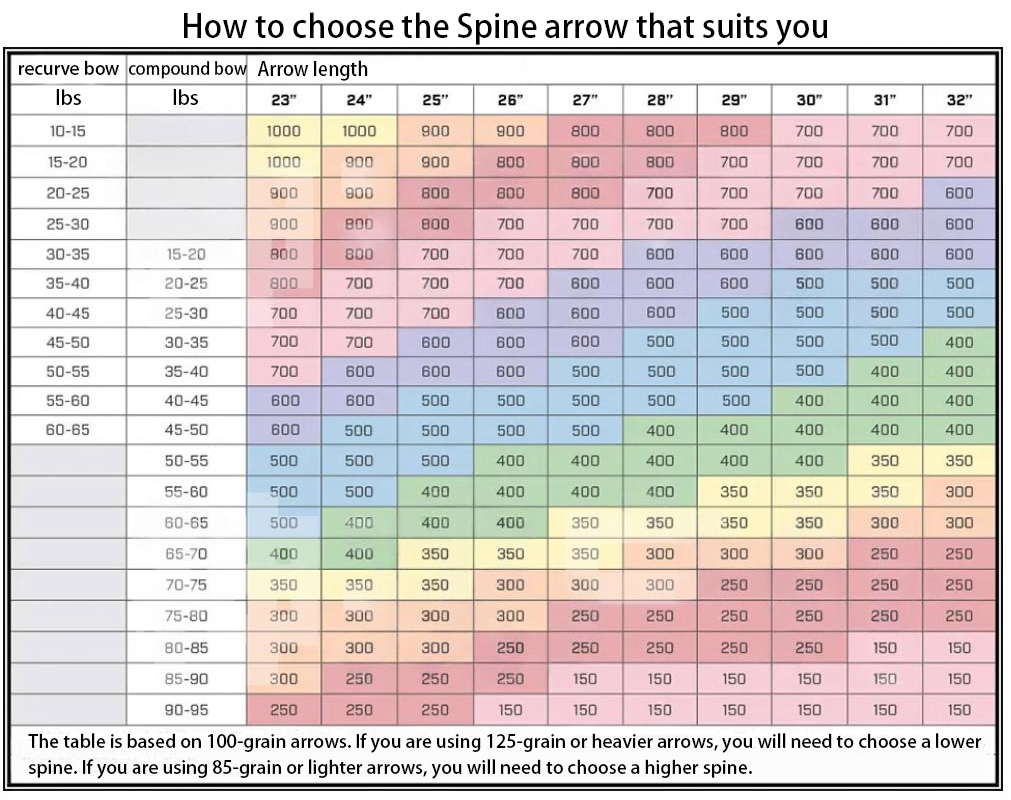Click the 350 cell under 31" in 50-55 compound row
This screenshot has height=800, width=1011.
point(884,461)
